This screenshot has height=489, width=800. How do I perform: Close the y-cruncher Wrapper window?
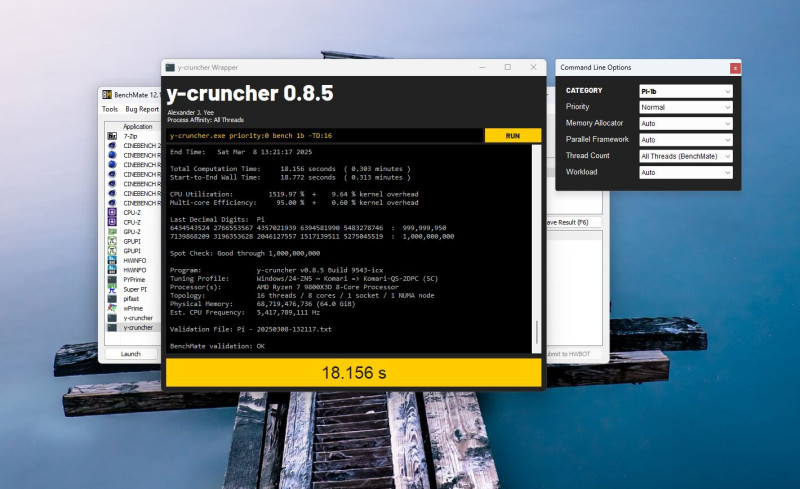[x=533, y=67]
